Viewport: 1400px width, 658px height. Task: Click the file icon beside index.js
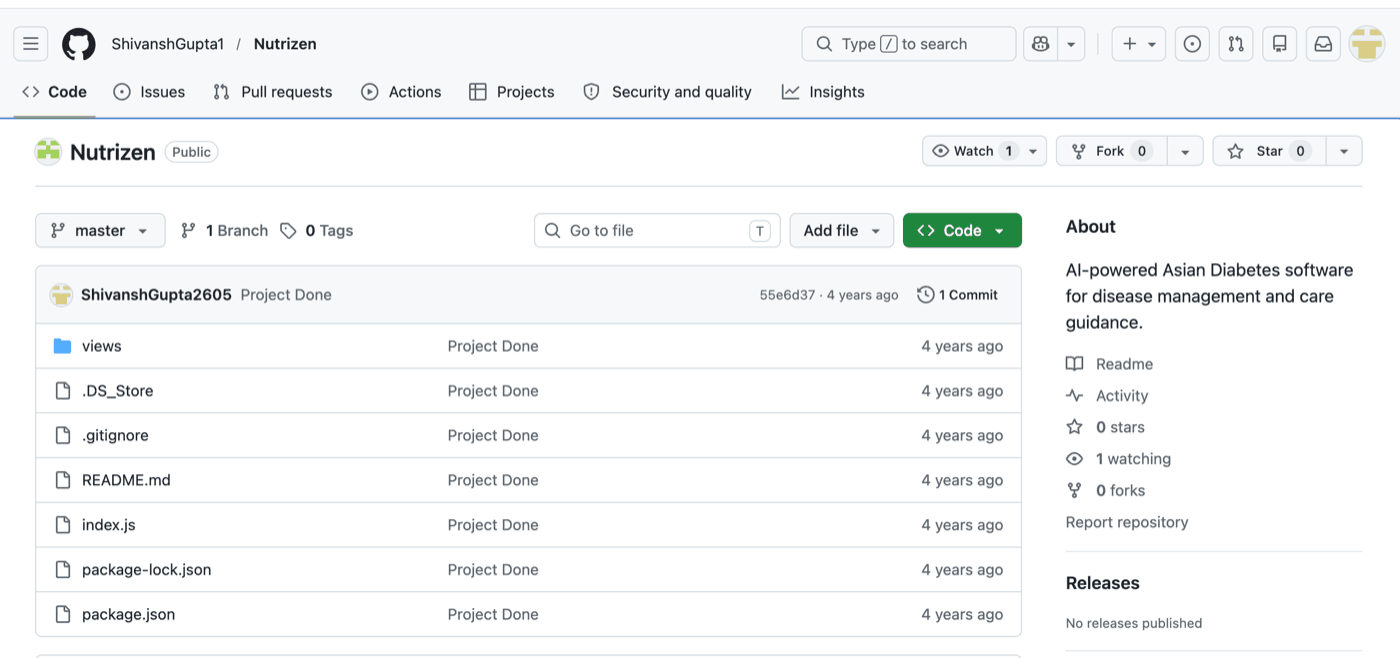(63, 525)
